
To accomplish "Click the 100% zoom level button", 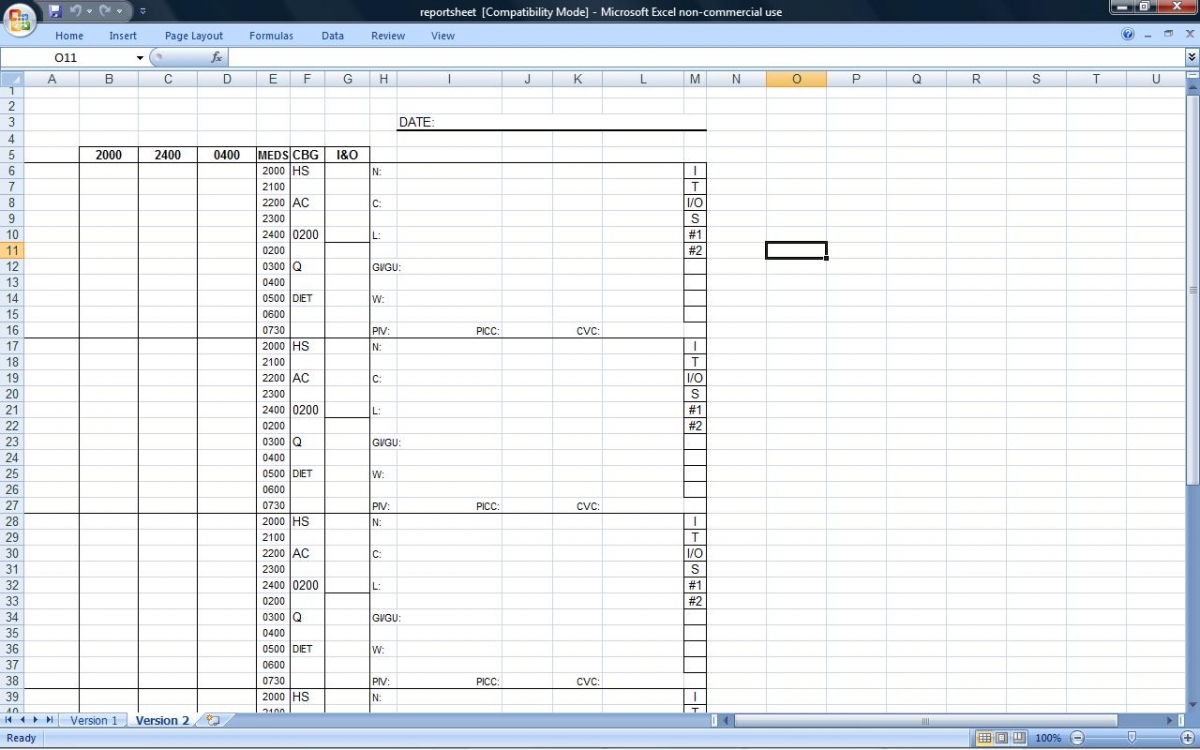I will tap(1048, 738).
